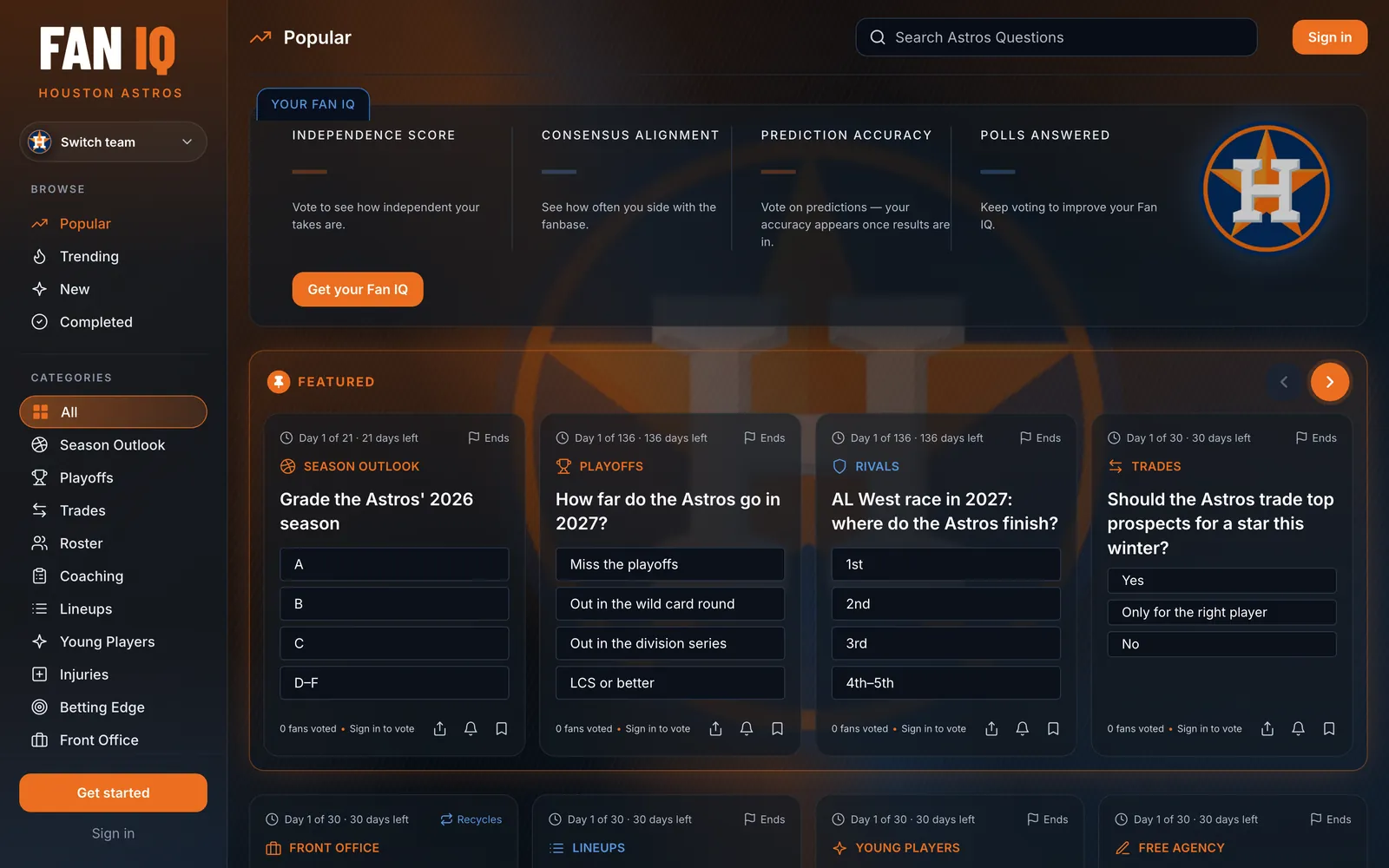
Task: Share the AL West race poll
Action: coord(991,728)
